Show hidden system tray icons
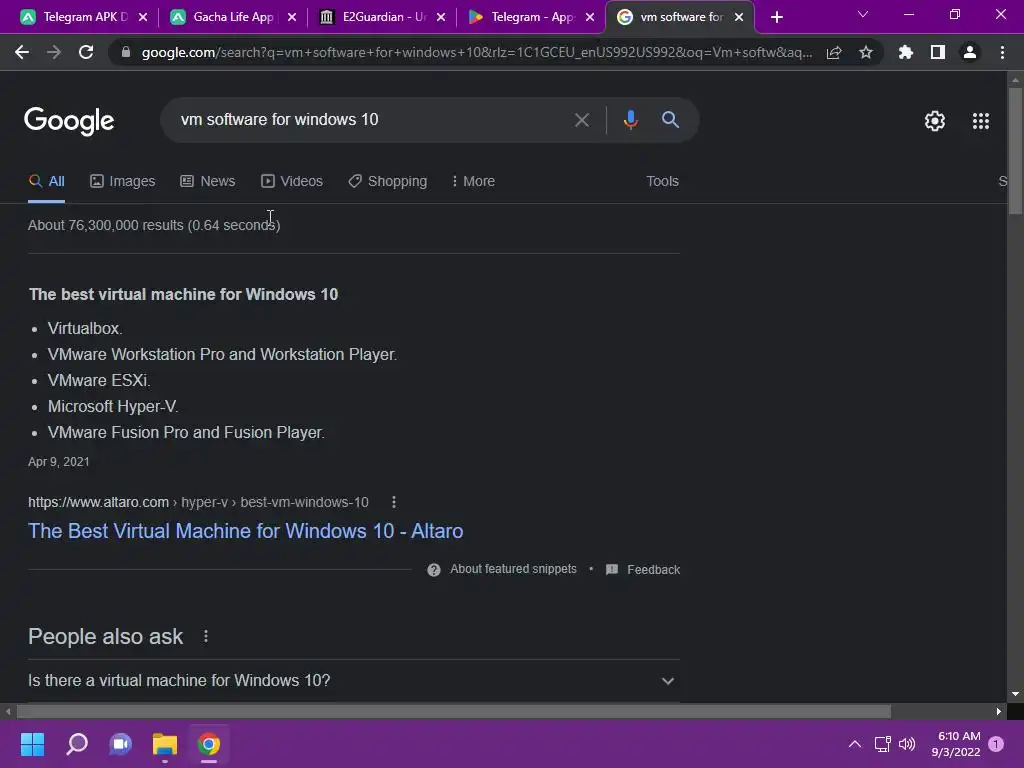The height and width of the screenshot is (768, 1024). point(854,744)
